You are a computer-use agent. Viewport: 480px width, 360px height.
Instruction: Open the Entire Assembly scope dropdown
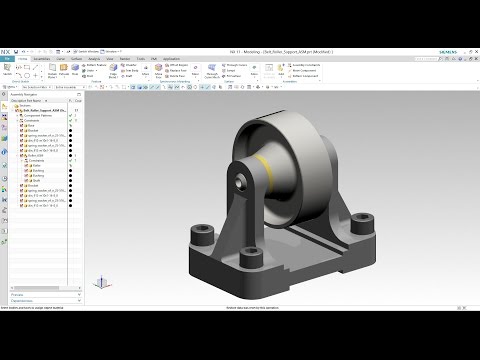click(70, 87)
